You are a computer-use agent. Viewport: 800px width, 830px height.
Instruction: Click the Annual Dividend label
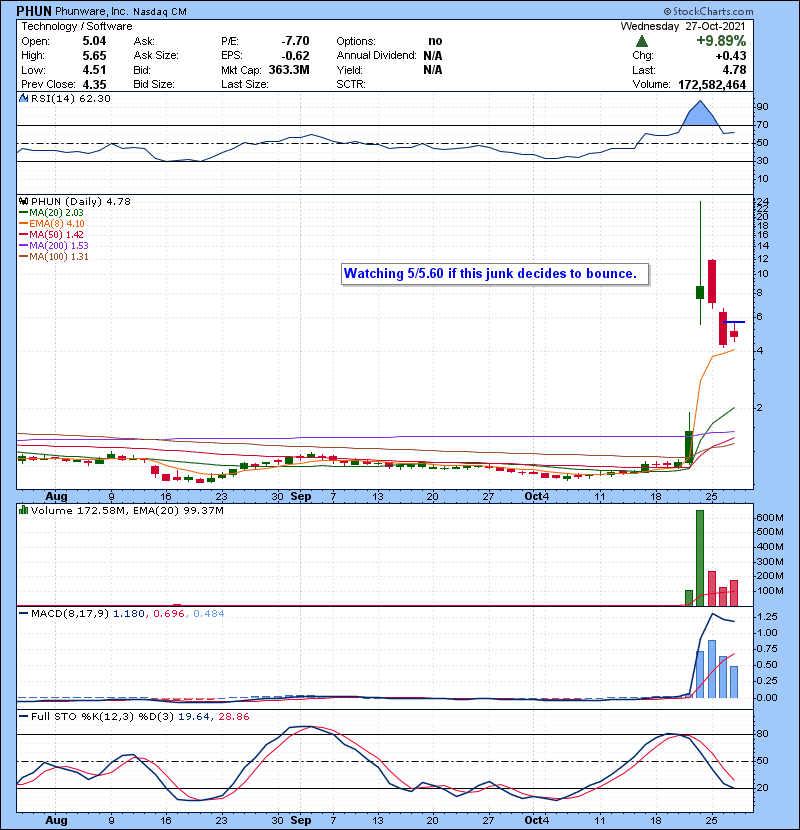[x=376, y=56]
